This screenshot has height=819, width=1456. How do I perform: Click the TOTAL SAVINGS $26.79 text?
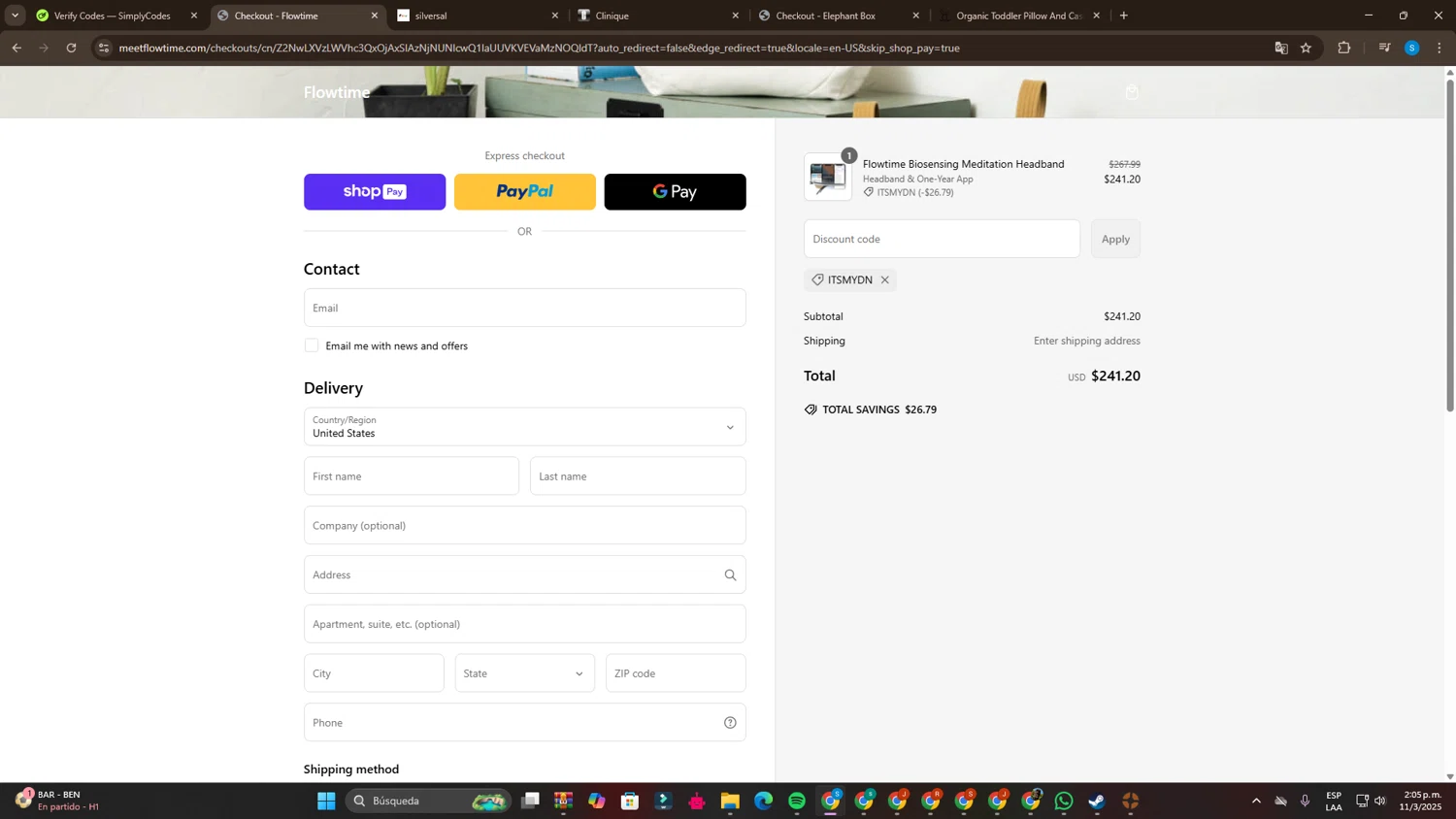[879, 409]
